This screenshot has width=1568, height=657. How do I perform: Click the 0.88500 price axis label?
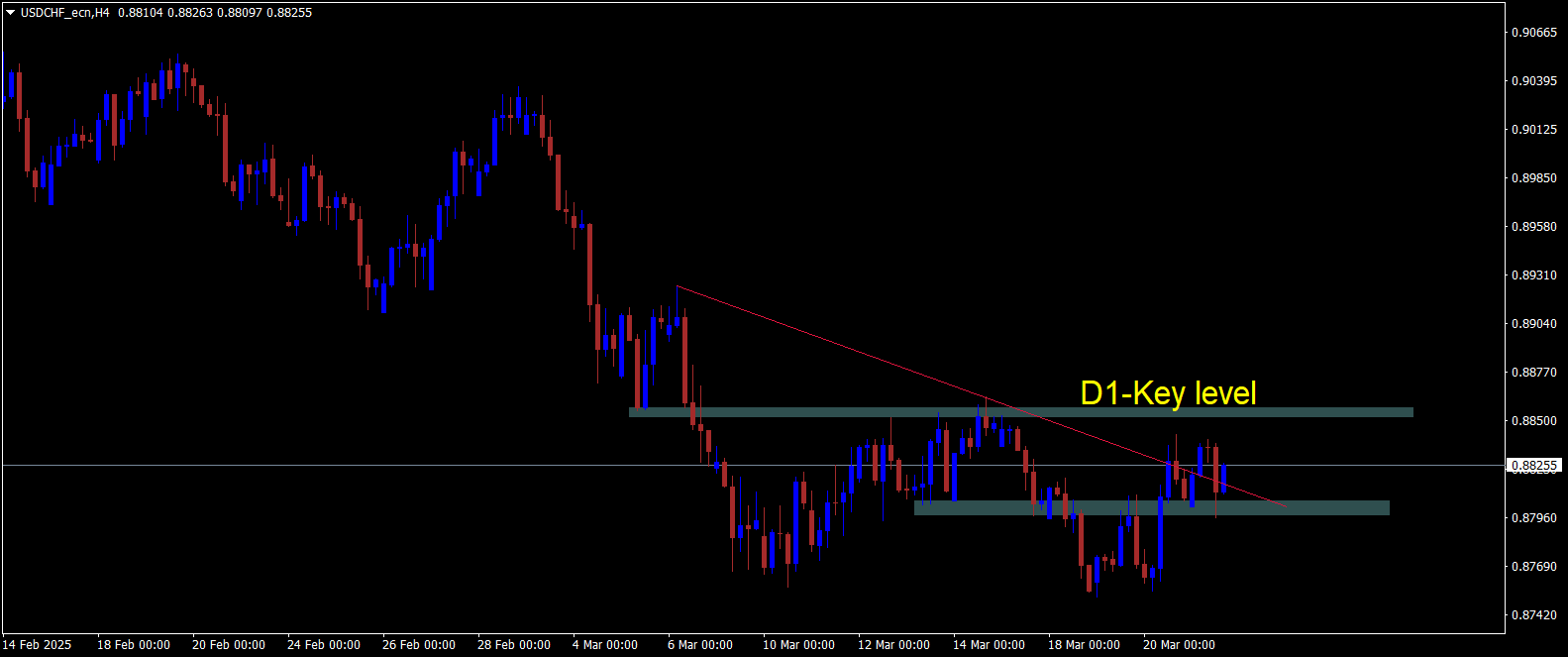(x=1533, y=421)
